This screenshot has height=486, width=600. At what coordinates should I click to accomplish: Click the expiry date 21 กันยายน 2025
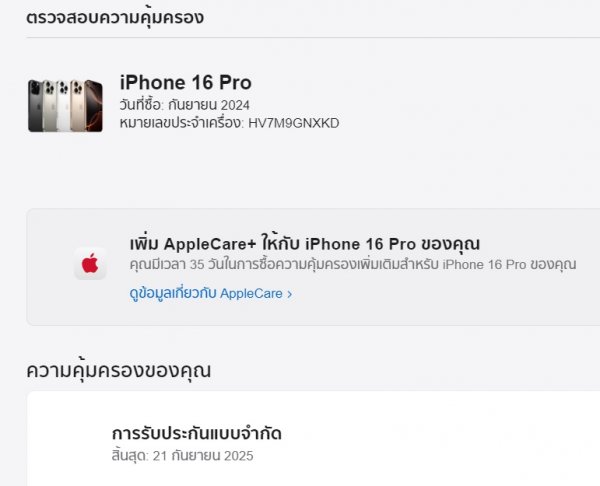click(x=203, y=456)
